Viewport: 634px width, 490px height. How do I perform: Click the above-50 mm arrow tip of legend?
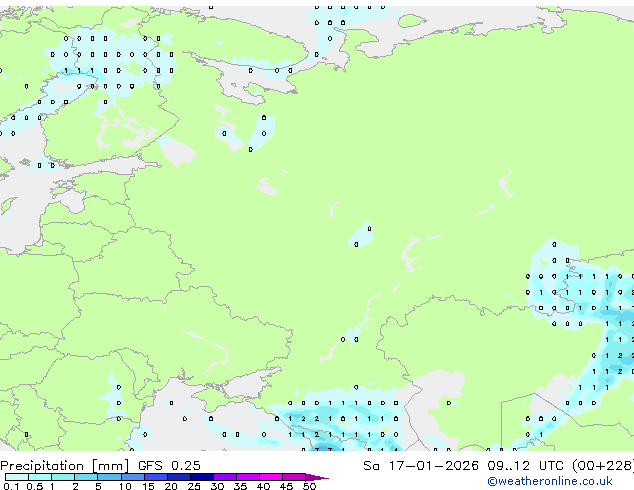(x=317, y=477)
